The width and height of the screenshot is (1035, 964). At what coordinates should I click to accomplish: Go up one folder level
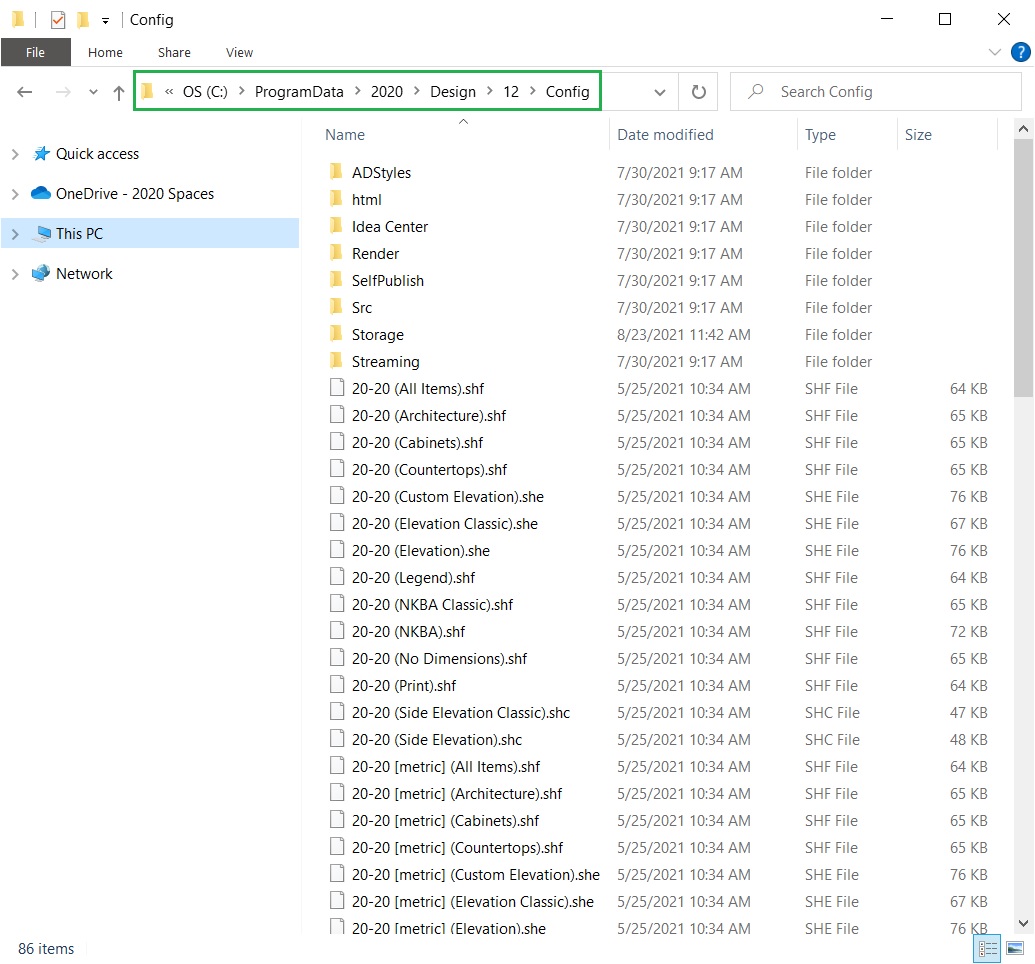(x=119, y=92)
